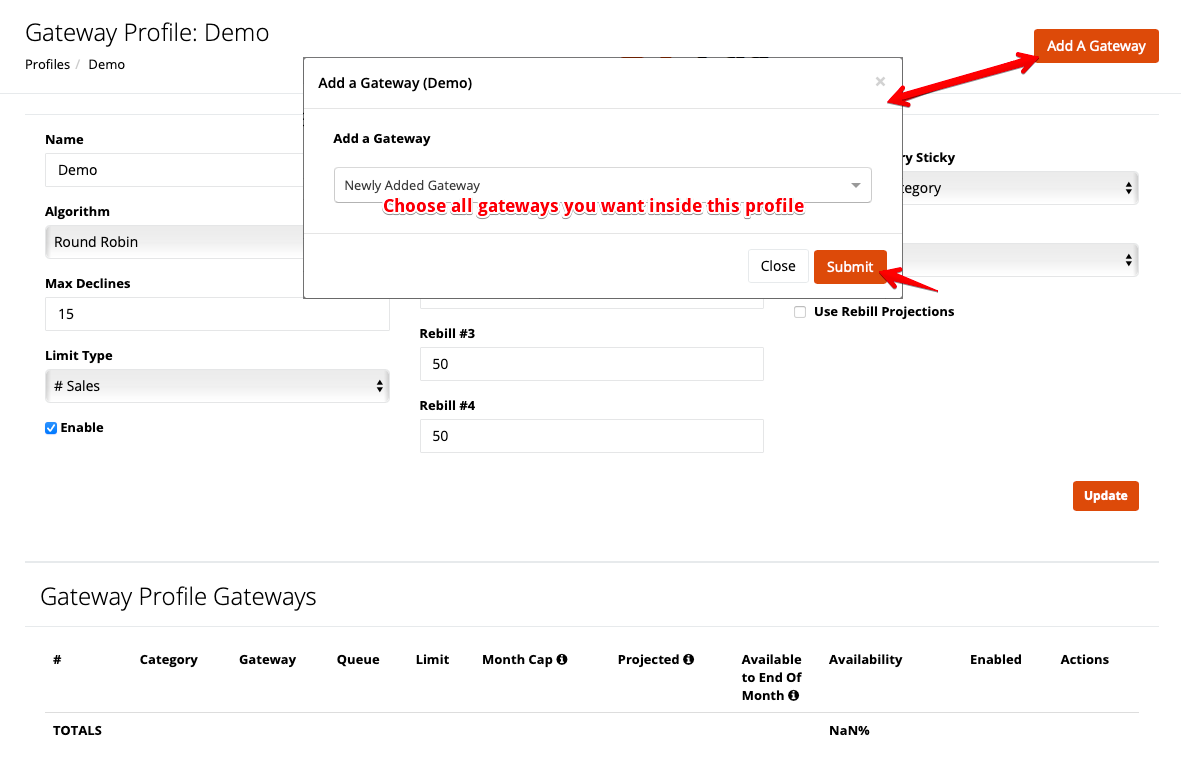The height and width of the screenshot is (758, 1181).
Task: Click the Rebill #3 input field
Action: (591, 364)
